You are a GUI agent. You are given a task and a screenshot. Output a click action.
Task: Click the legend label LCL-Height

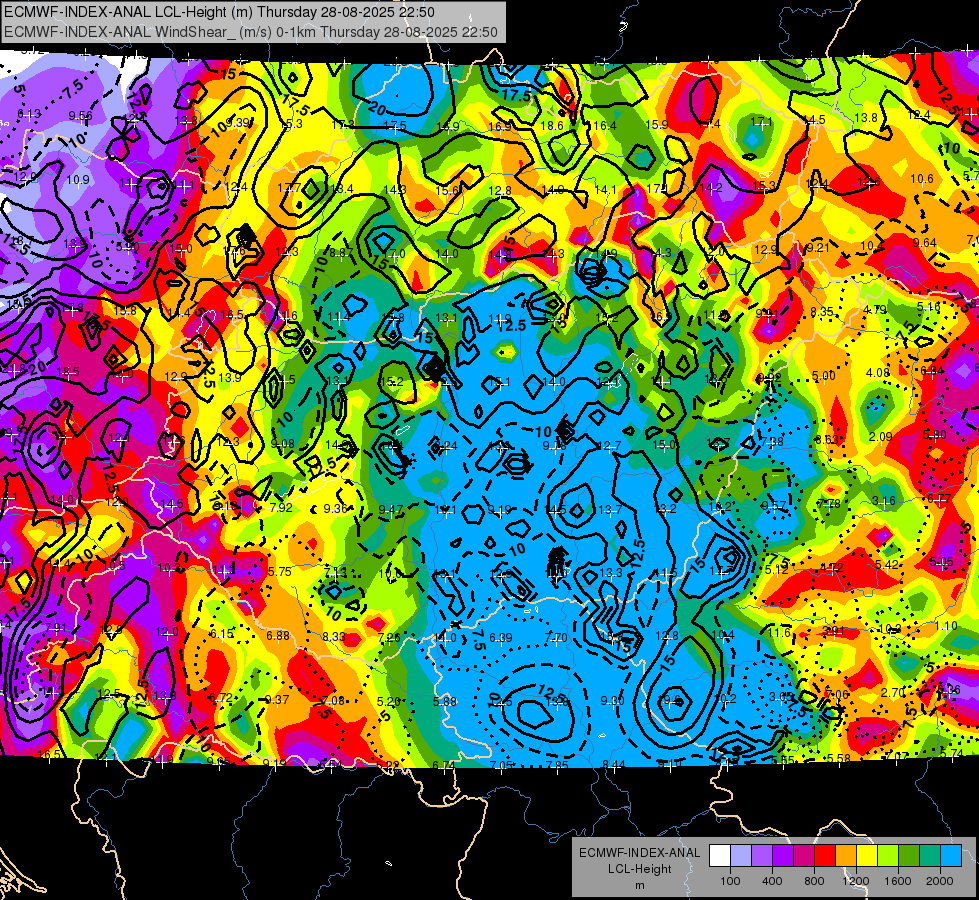click(x=639, y=869)
